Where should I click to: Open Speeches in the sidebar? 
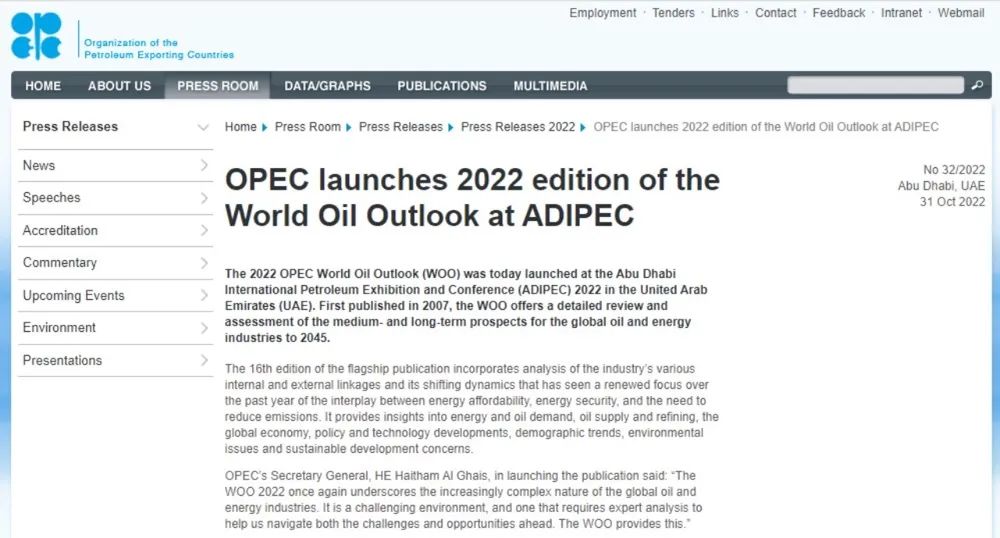click(x=52, y=198)
